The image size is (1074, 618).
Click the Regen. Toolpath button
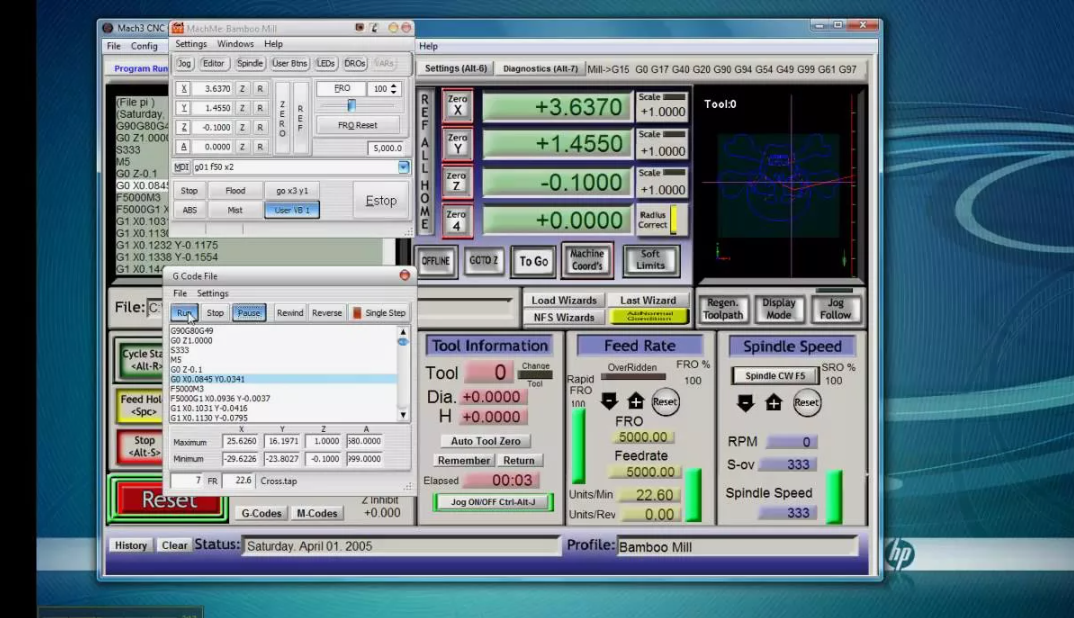coord(723,309)
